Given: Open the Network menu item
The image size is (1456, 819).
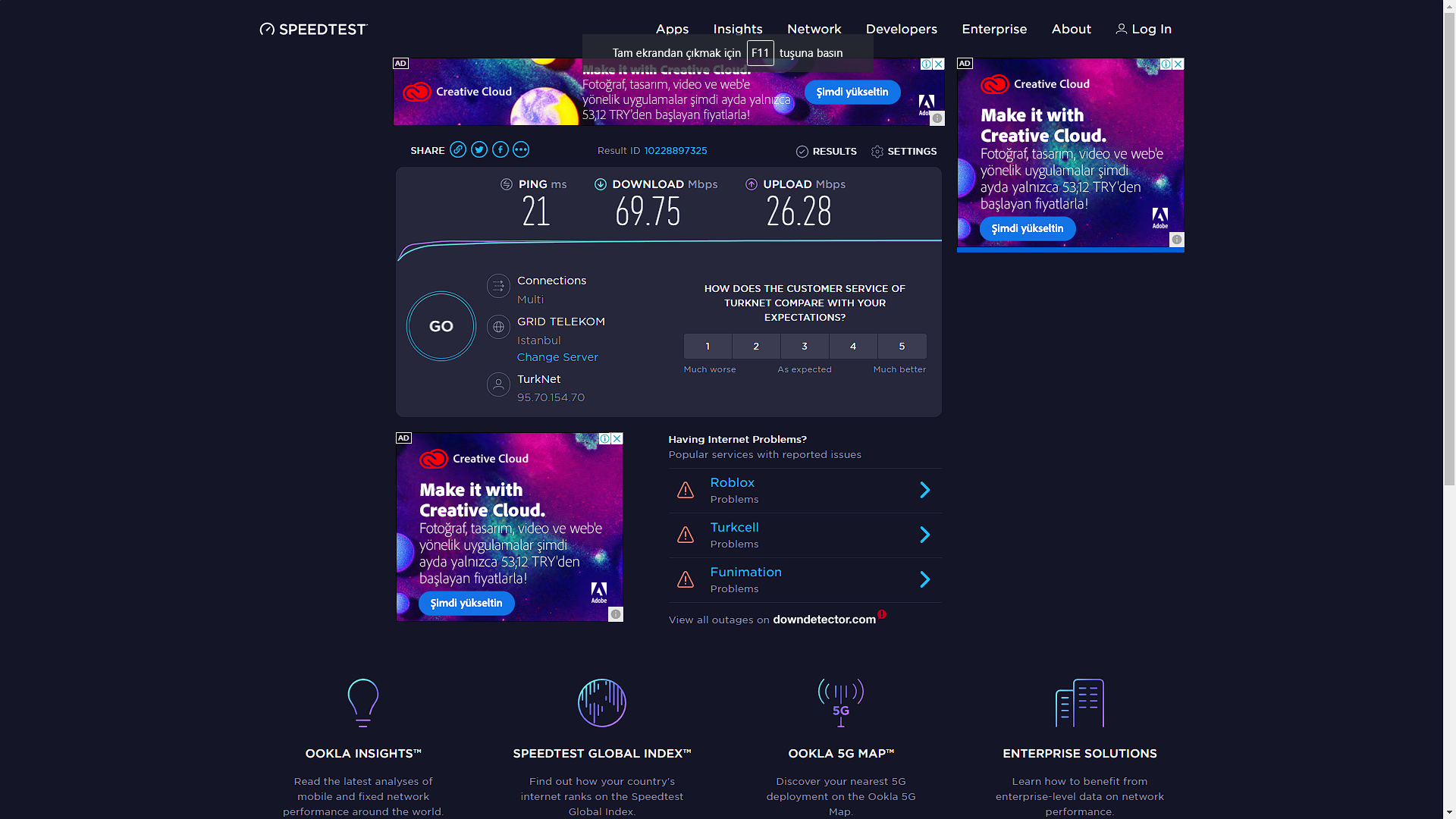Looking at the screenshot, I should tap(814, 29).
